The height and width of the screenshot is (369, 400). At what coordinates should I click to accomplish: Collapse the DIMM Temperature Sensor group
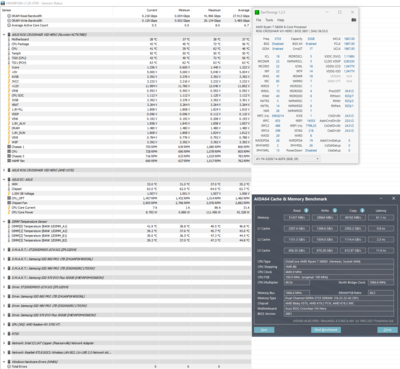pos(4,221)
